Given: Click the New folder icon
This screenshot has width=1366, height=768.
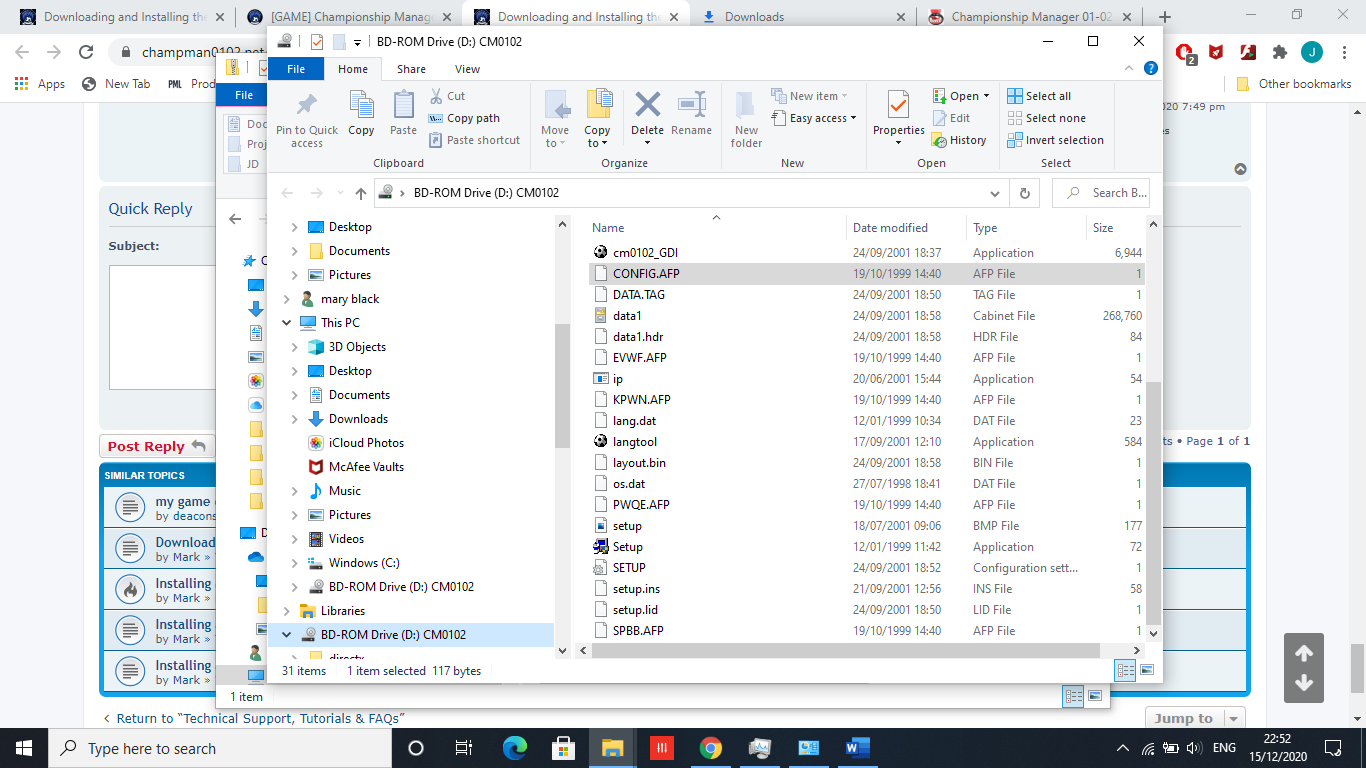Looking at the screenshot, I should 746,104.
